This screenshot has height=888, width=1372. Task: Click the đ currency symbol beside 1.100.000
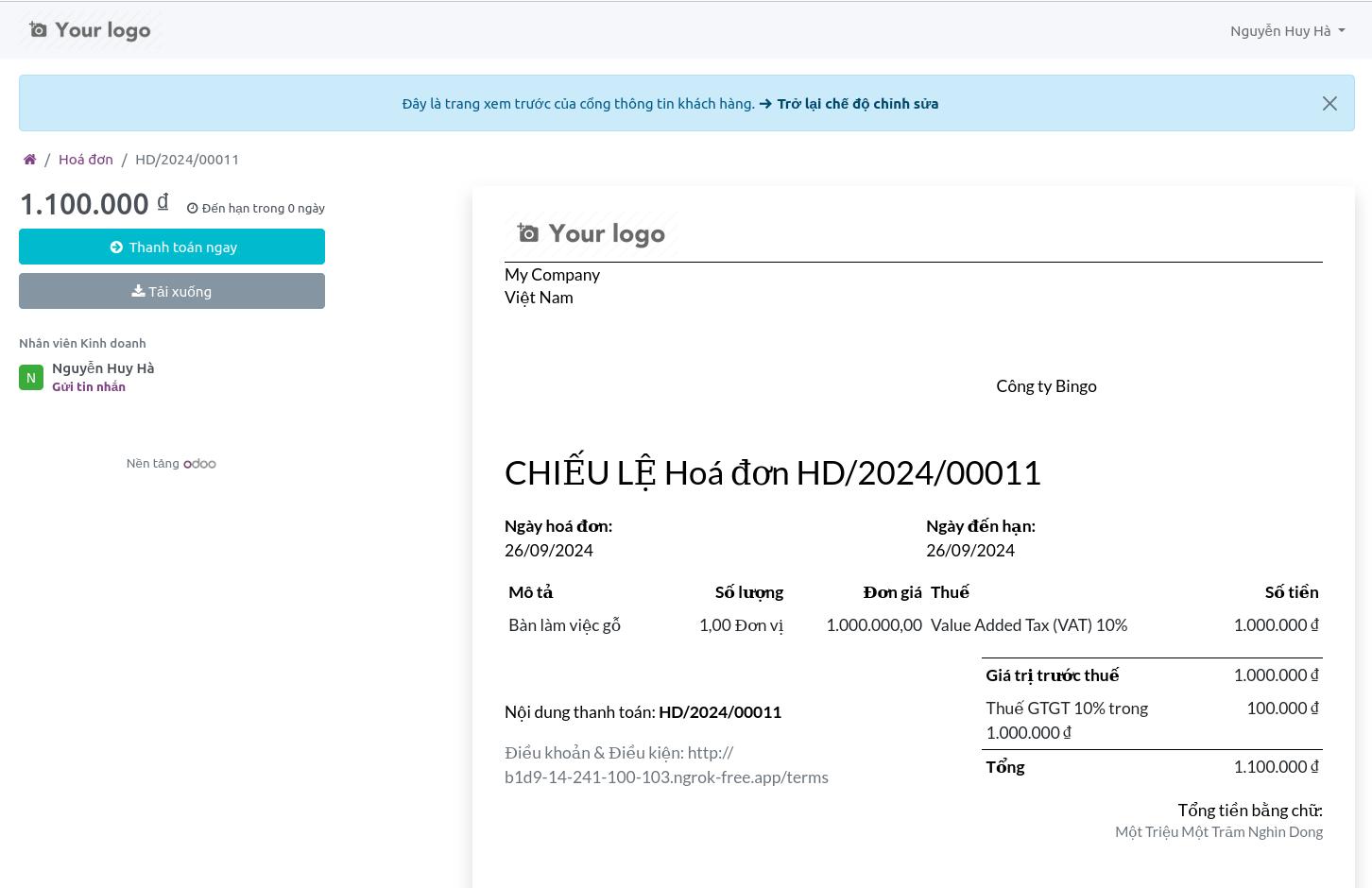tap(163, 201)
